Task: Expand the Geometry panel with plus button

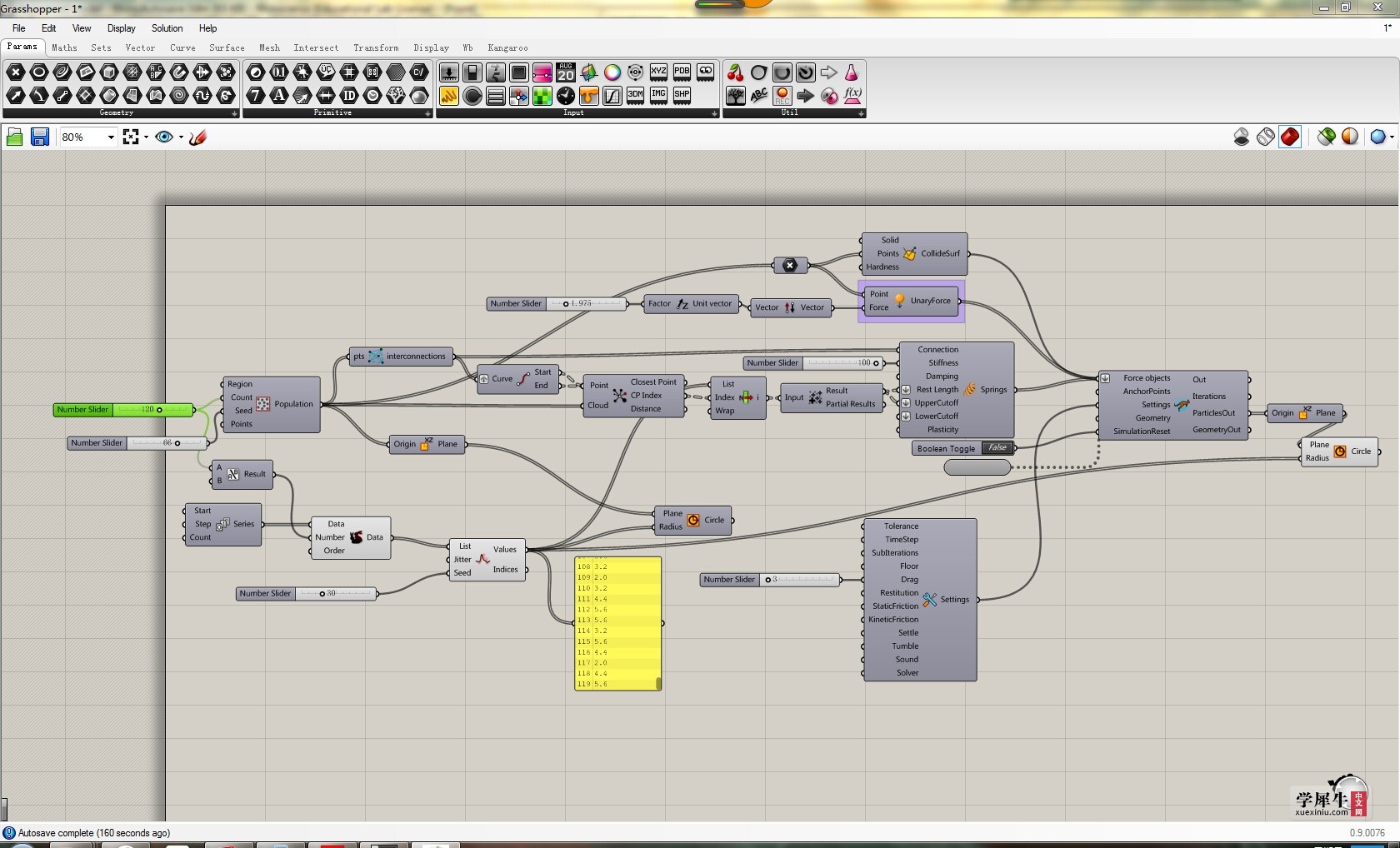Action: [x=234, y=113]
